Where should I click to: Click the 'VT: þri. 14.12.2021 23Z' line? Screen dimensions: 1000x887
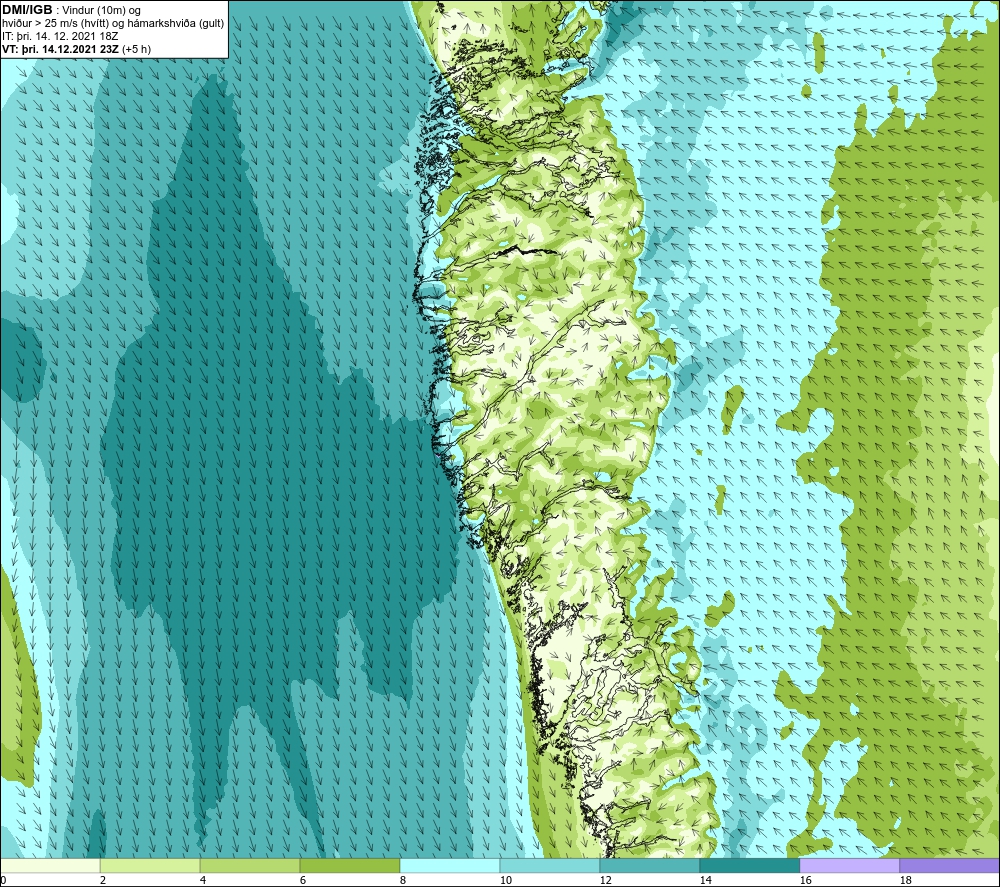coord(60,49)
